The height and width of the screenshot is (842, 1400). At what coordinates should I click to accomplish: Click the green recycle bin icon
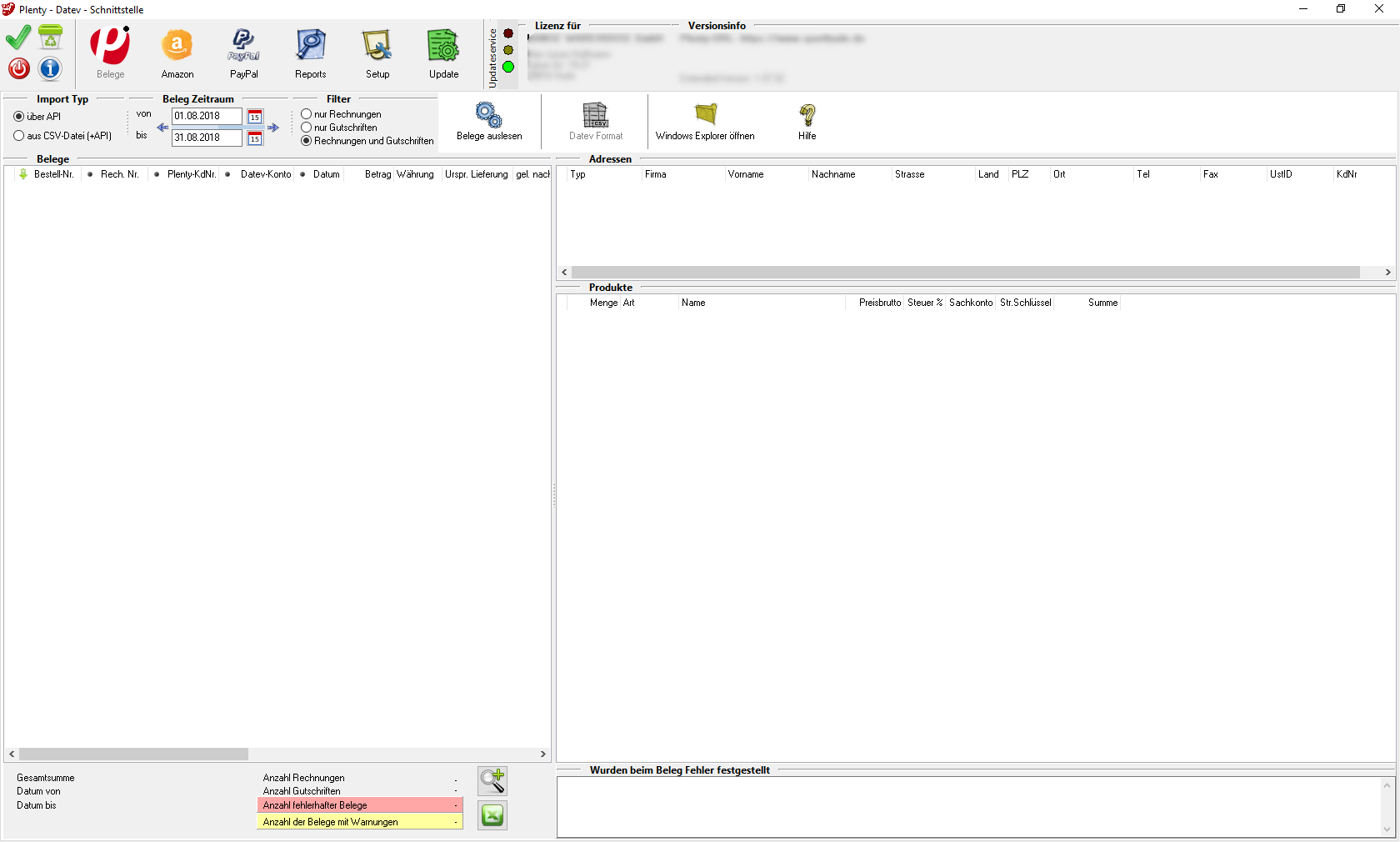point(50,38)
